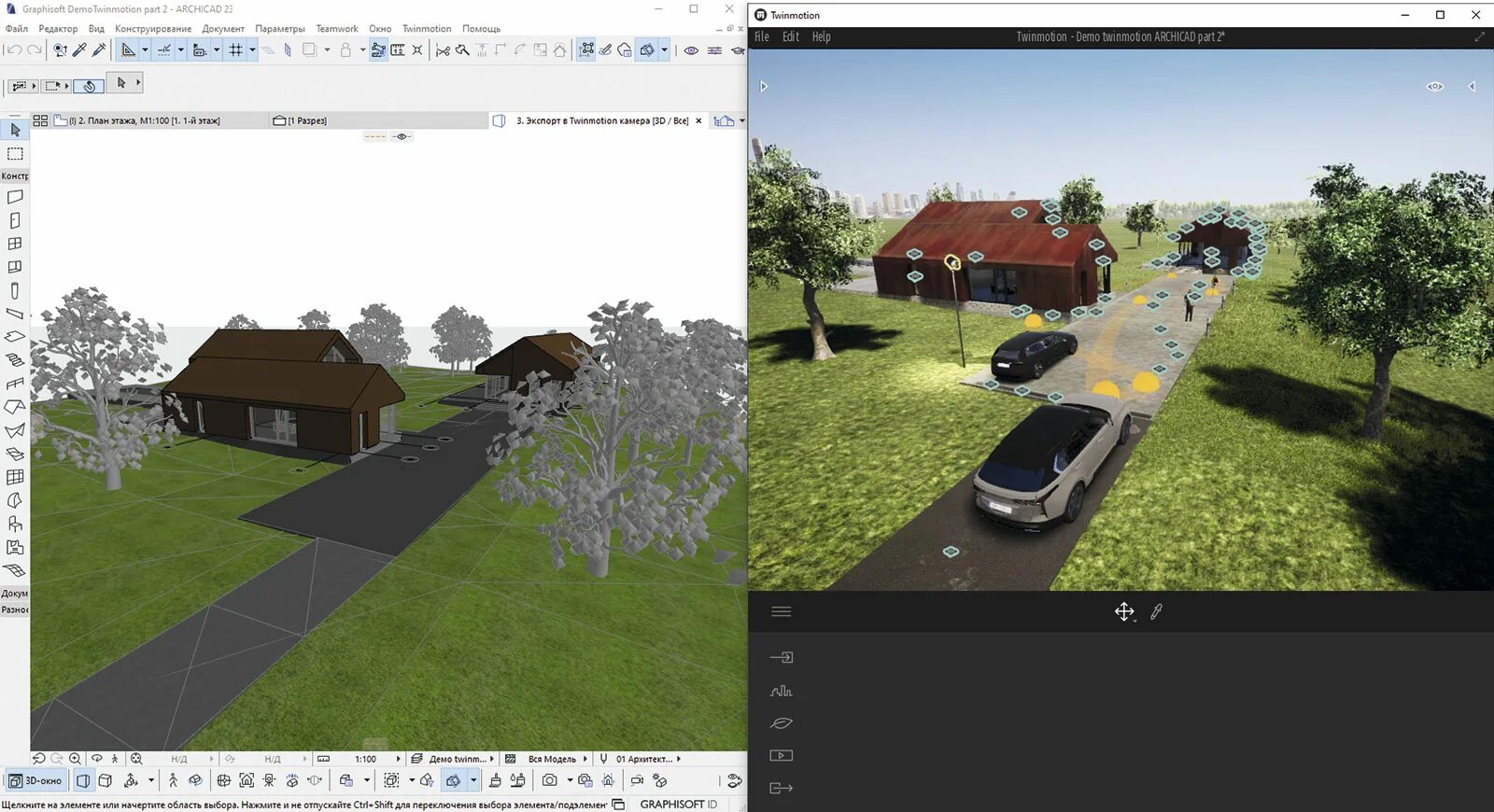This screenshot has width=1494, height=812.
Task: Open the Twinmotion menu in ARCHICAD
Action: tap(427, 29)
